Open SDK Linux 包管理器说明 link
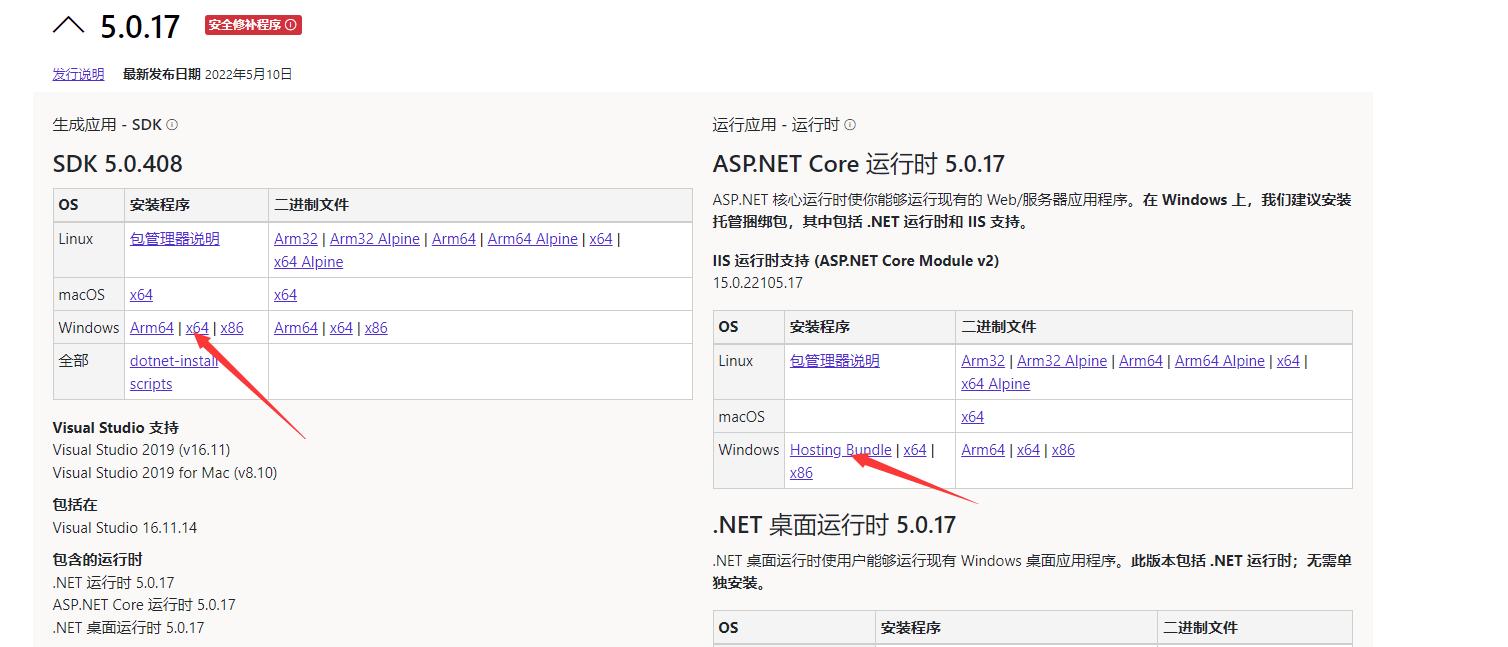The height and width of the screenshot is (647, 1508). tap(175, 239)
